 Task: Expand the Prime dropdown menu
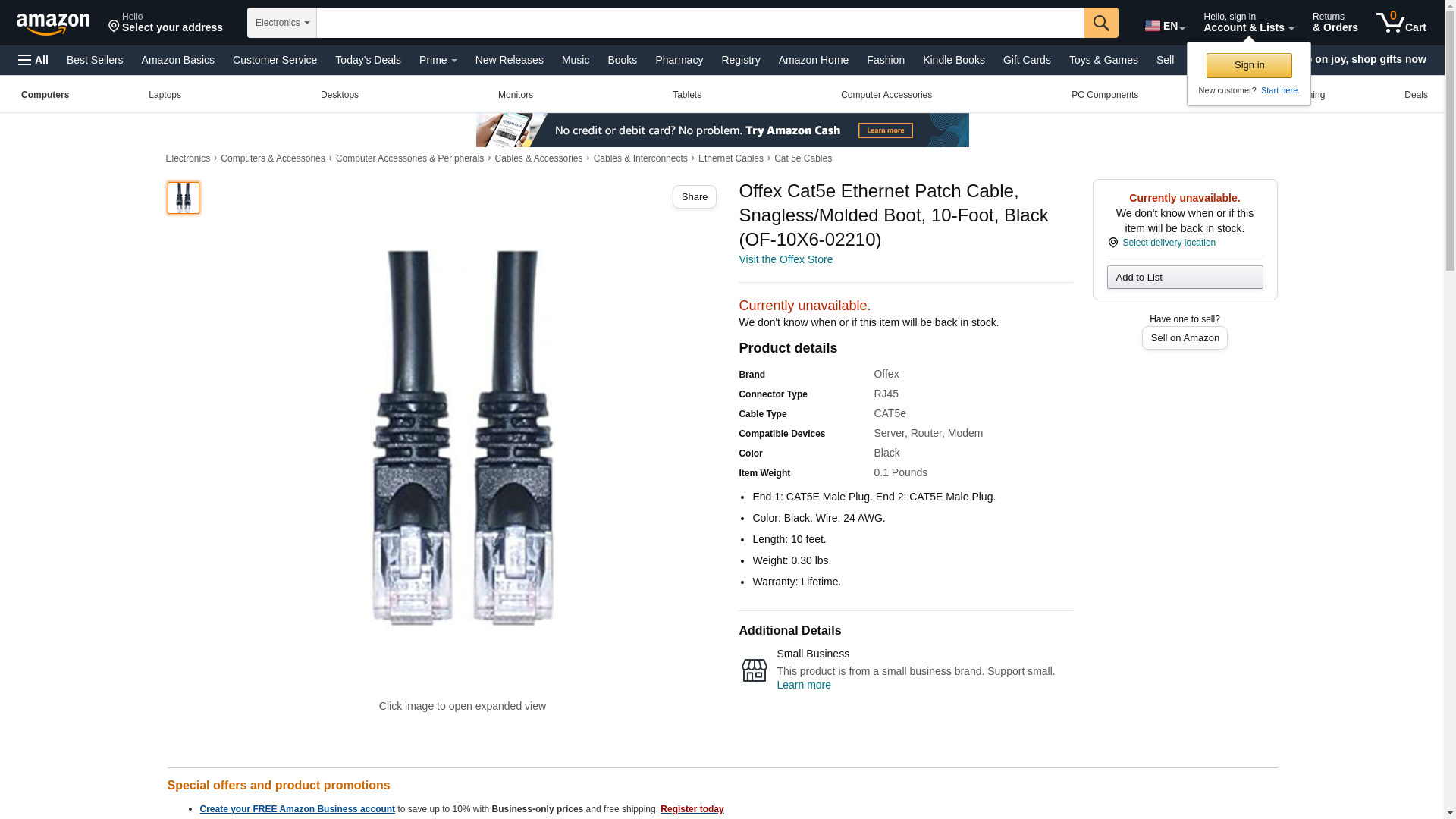[438, 60]
